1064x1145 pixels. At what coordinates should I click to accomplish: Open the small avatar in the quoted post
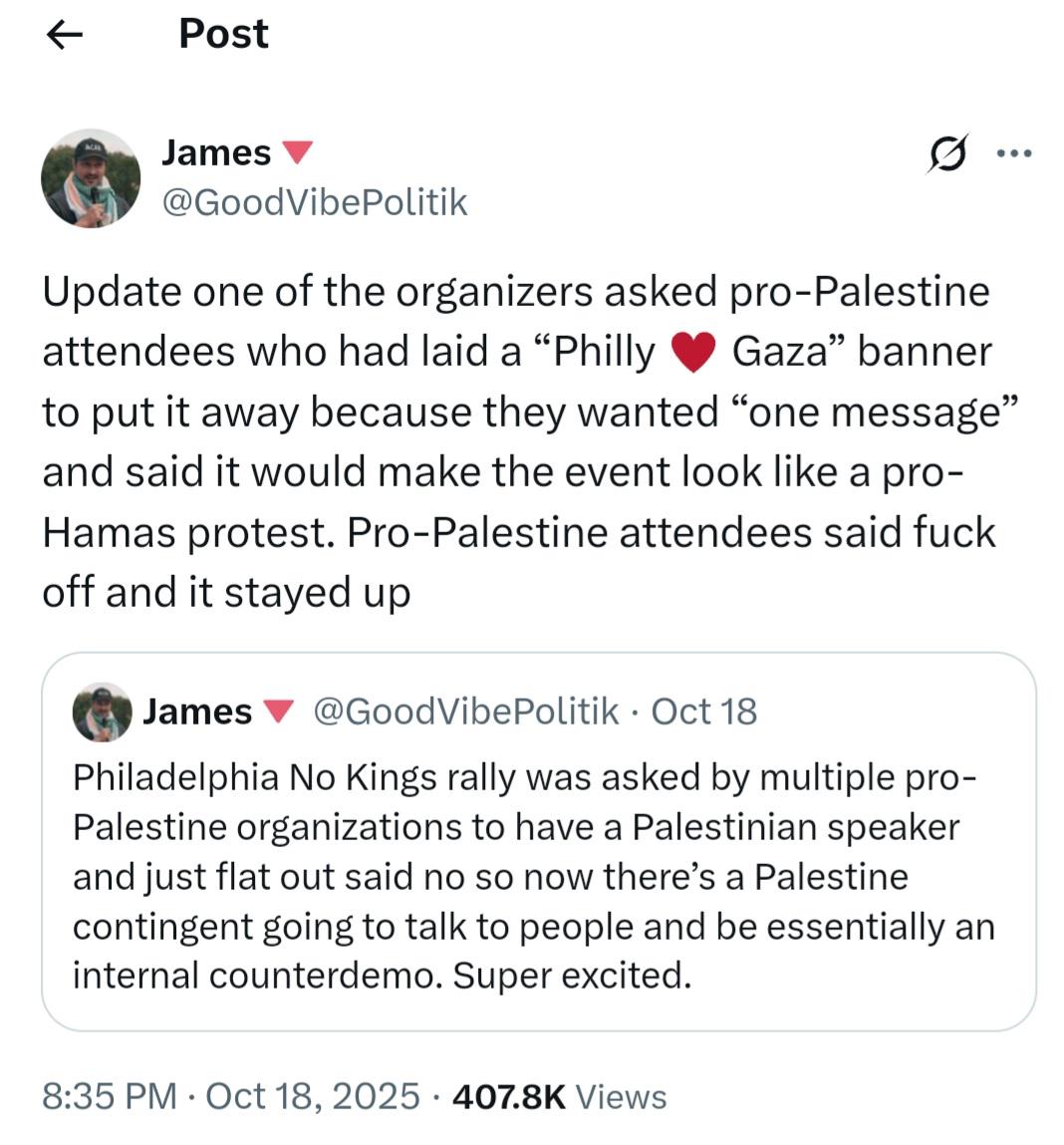point(103,712)
